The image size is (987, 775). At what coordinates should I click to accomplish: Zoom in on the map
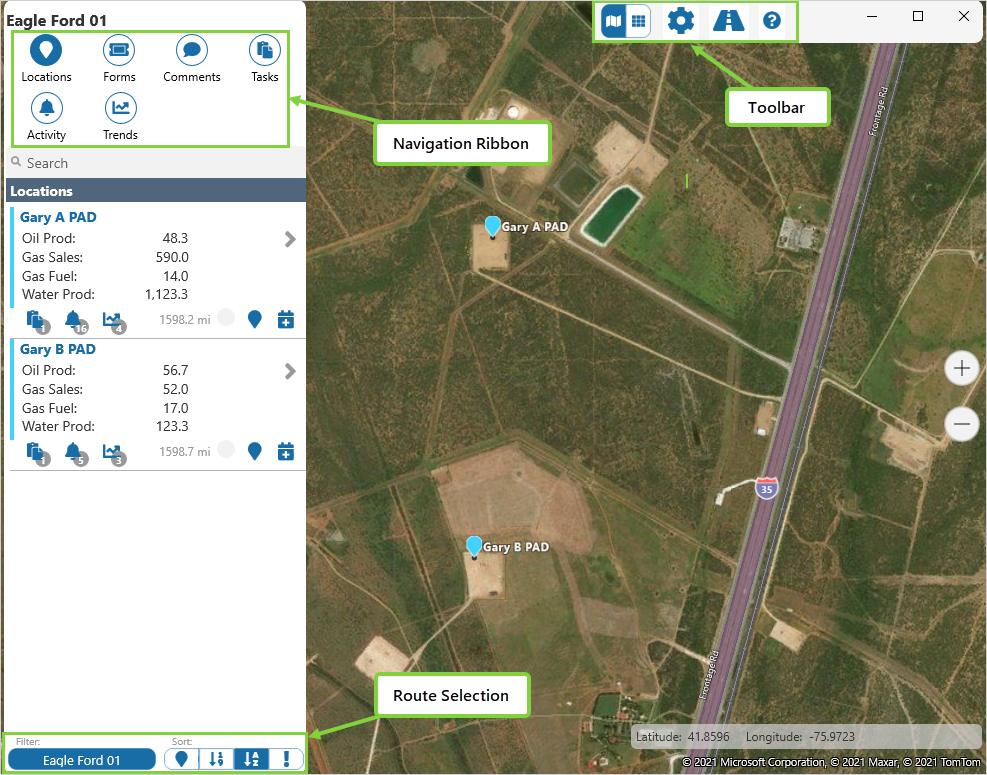(962, 369)
